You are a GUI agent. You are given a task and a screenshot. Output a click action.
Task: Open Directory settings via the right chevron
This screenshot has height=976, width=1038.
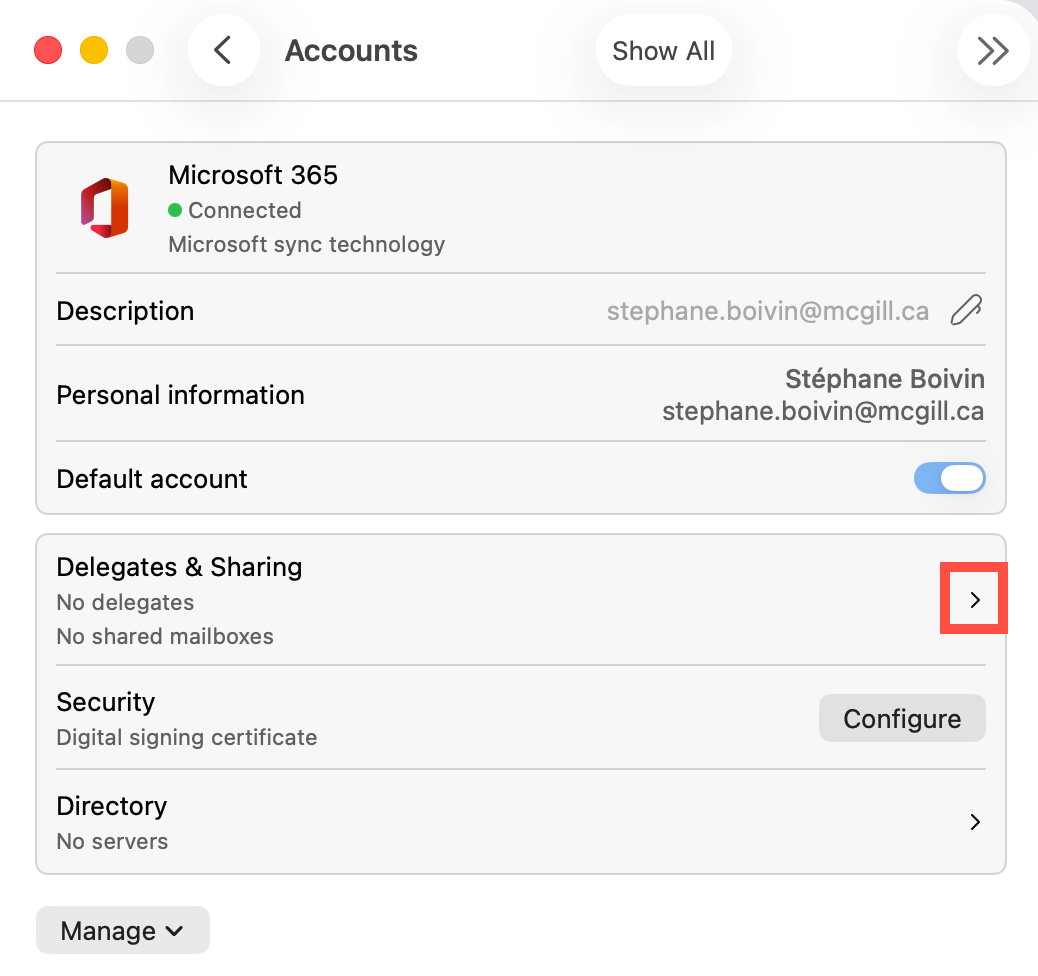(x=974, y=822)
